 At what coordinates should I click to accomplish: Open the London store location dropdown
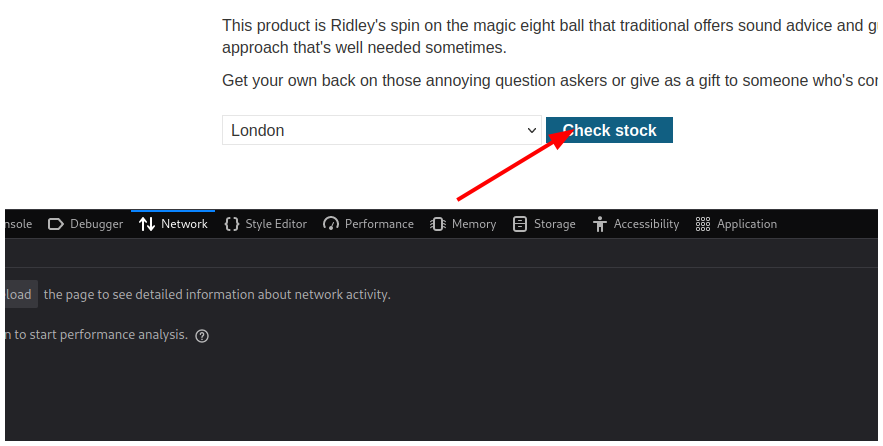pos(382,130)
